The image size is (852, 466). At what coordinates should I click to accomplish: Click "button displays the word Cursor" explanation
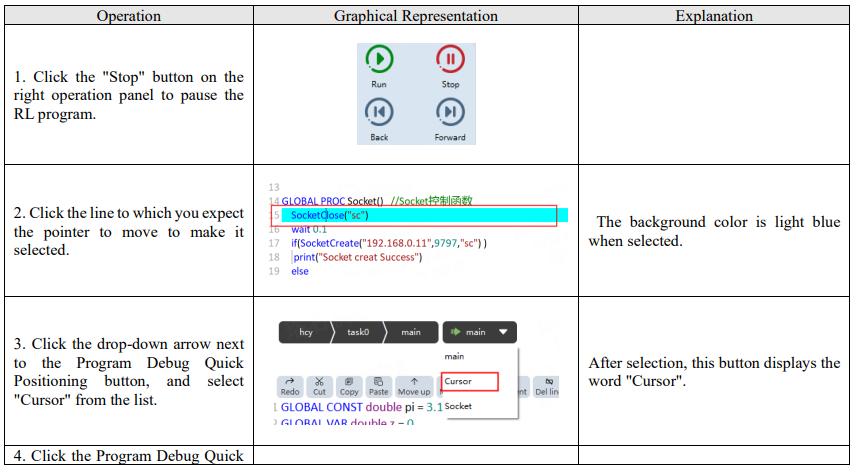[x=714, y=371]
